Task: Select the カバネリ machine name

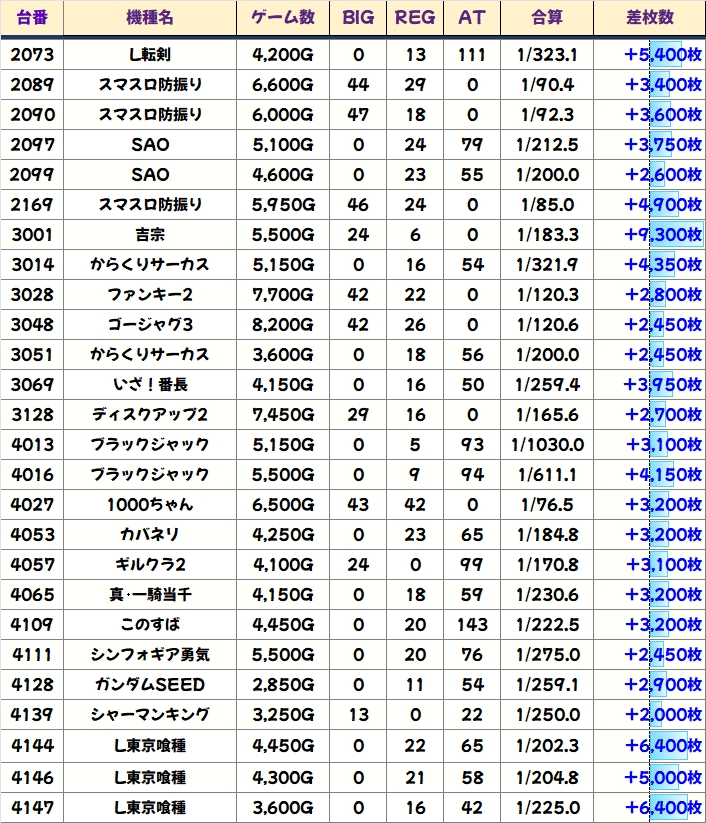Action: (x=150, y=534)
